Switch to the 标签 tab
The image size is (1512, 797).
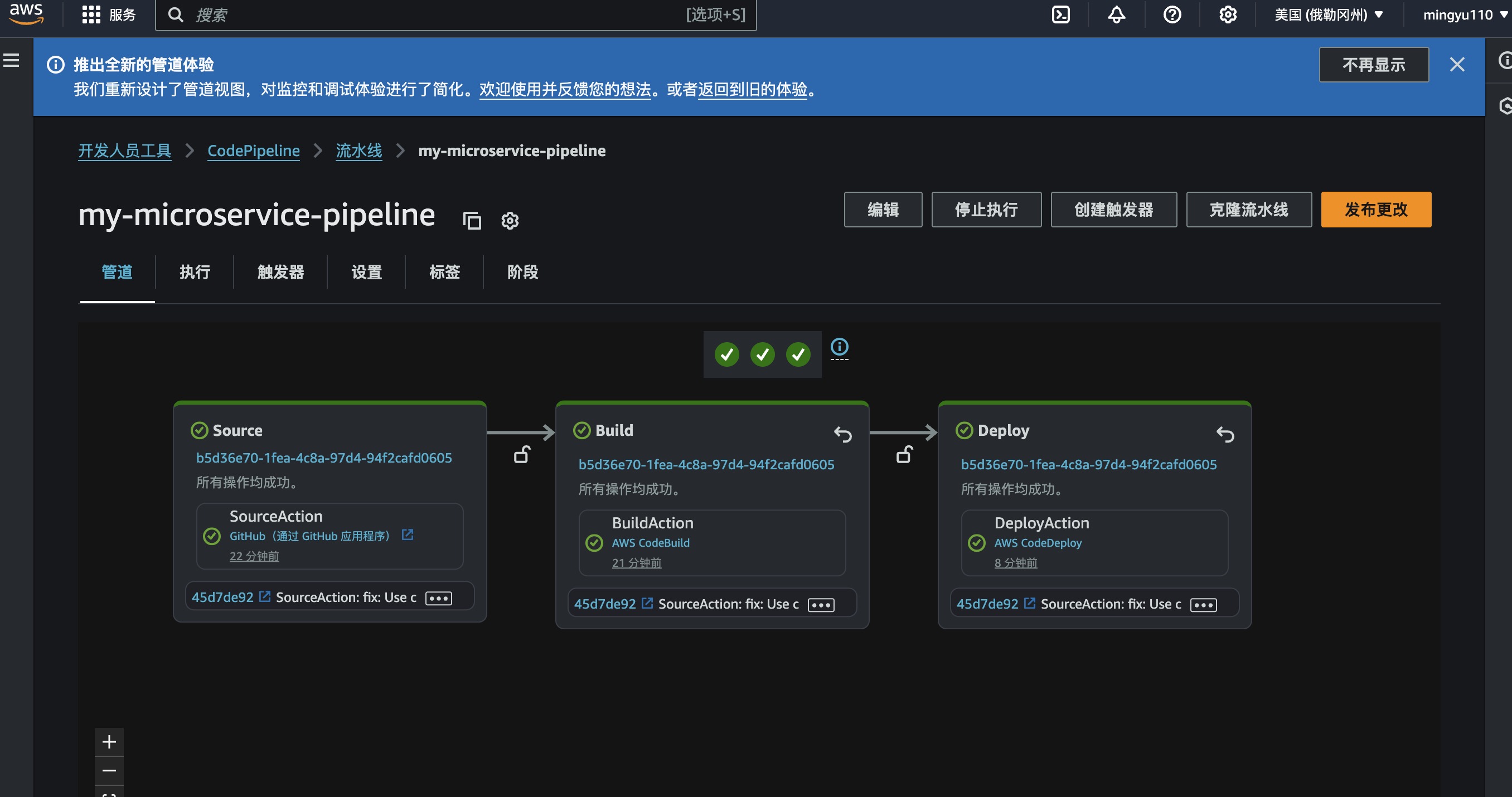click(444, 273)
